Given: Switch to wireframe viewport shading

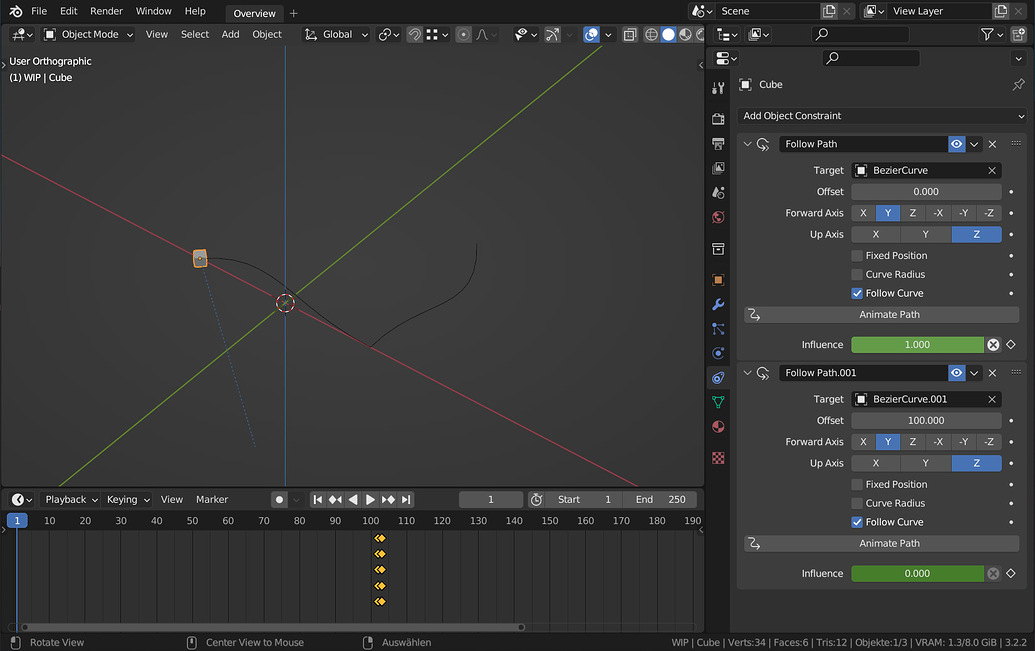Looking at the screenshot, I should coord(651,34).
